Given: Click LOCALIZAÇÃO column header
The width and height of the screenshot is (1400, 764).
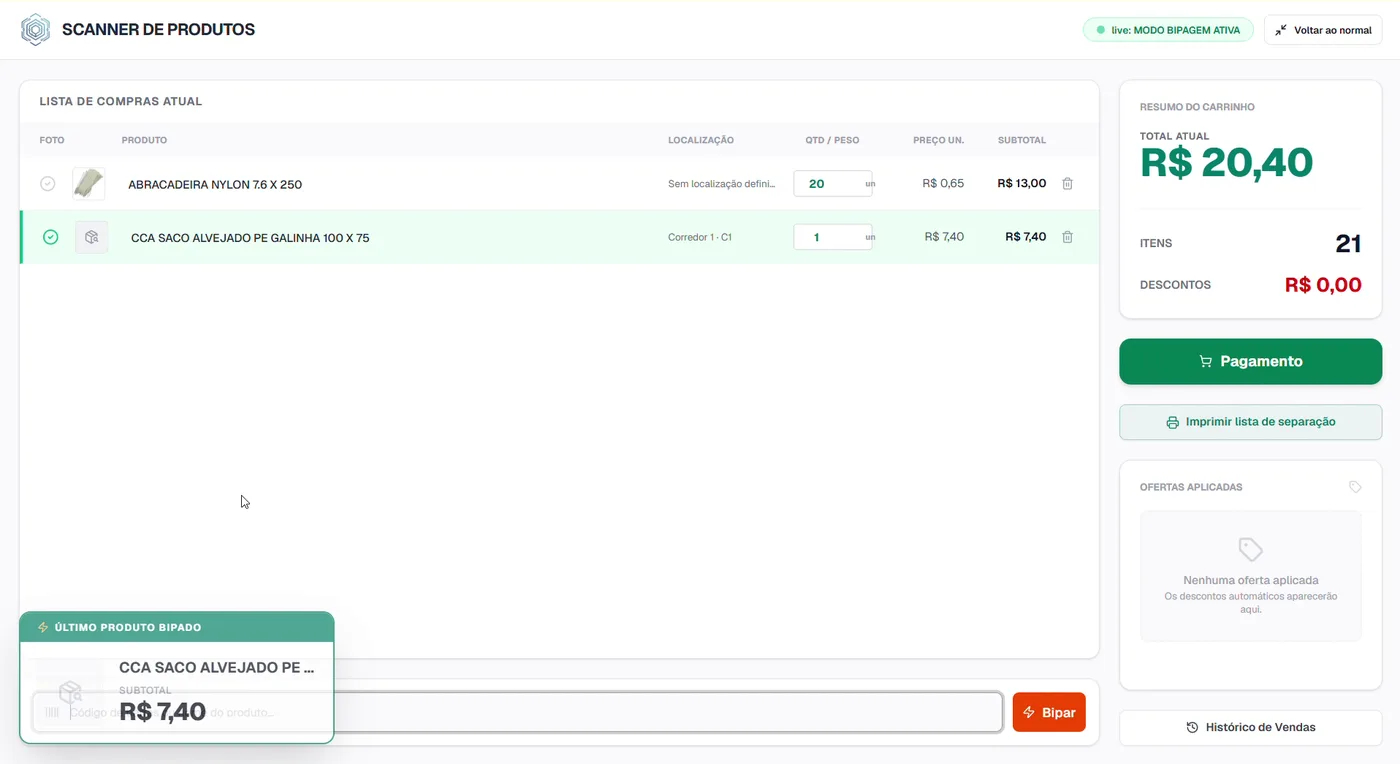Looking at the screenshot, I should [701, 140].
